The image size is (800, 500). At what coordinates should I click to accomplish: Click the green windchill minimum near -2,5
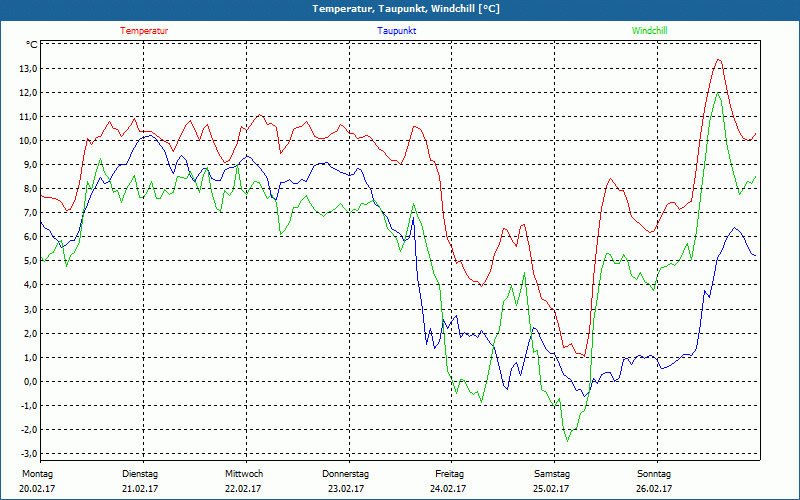pos(567,441)
